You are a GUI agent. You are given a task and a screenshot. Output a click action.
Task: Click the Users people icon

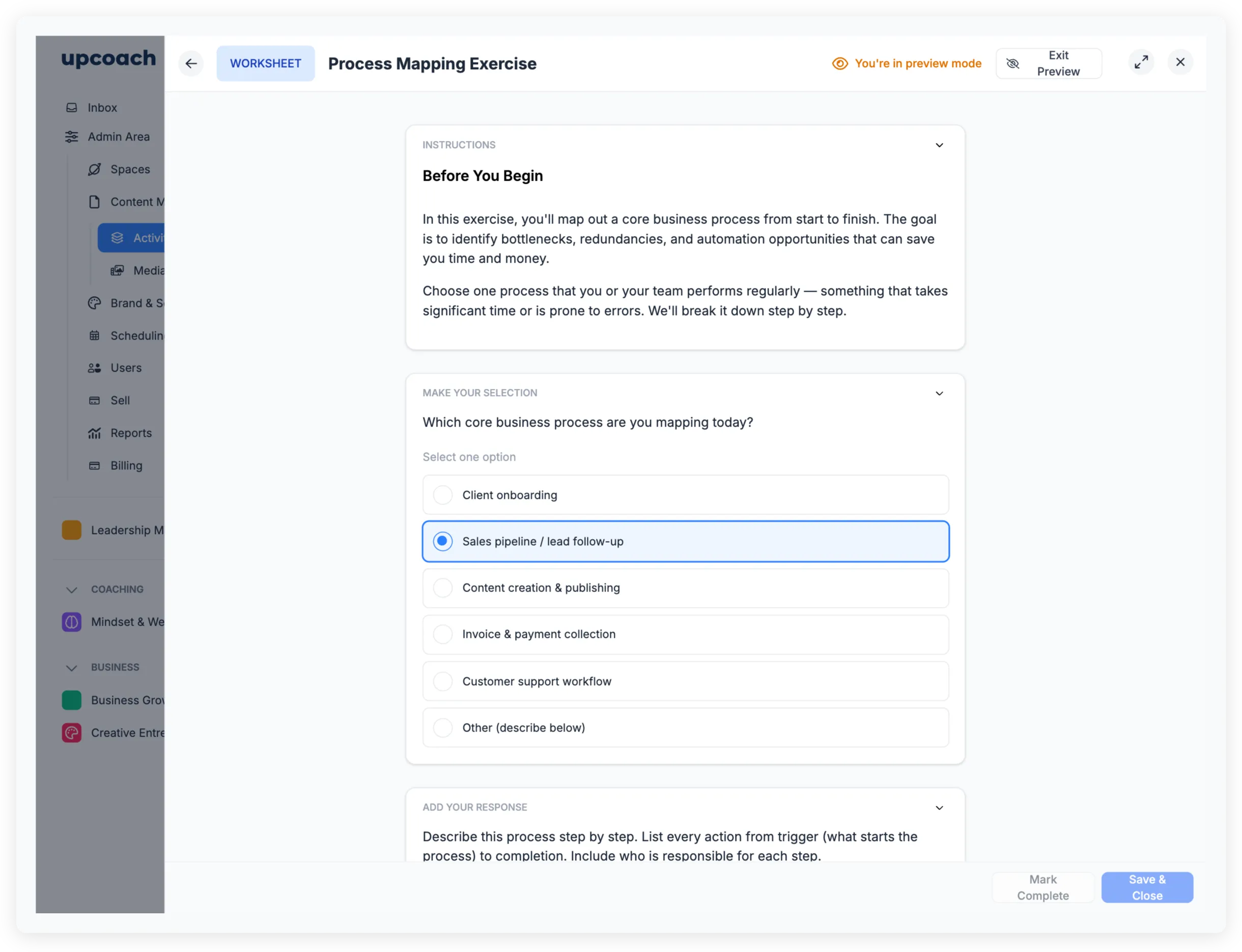[x=95, y=369]
